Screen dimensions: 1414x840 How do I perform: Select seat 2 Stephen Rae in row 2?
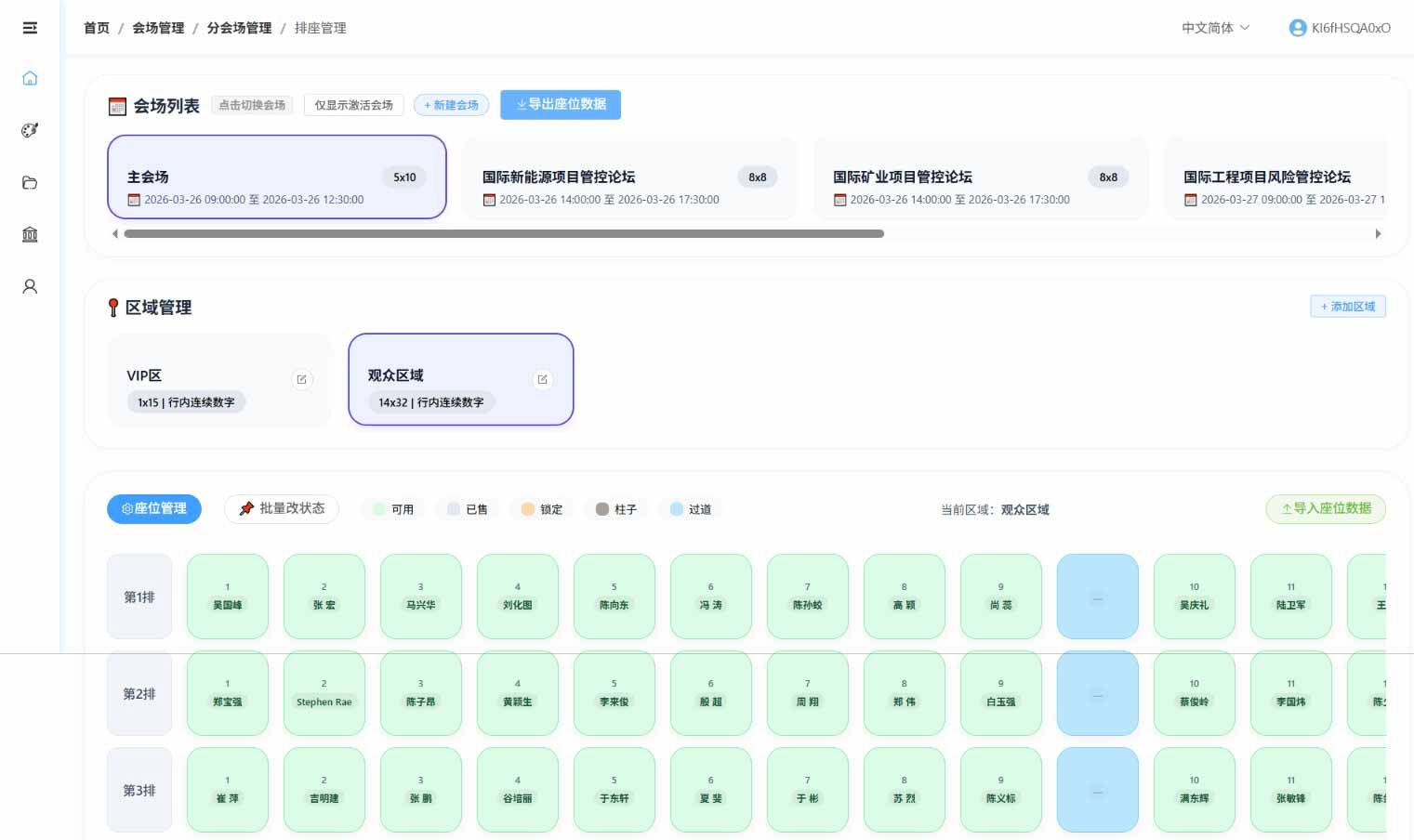tap(324, 693)
